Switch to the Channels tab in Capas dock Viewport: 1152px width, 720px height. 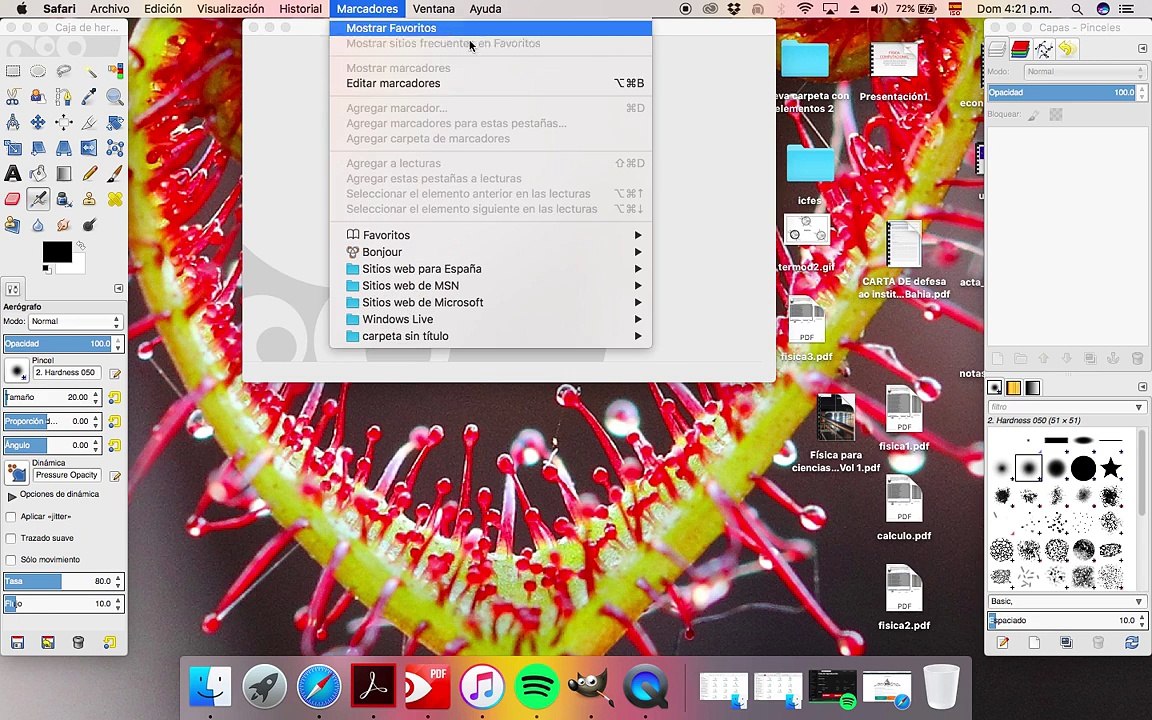pos(1020,49)
